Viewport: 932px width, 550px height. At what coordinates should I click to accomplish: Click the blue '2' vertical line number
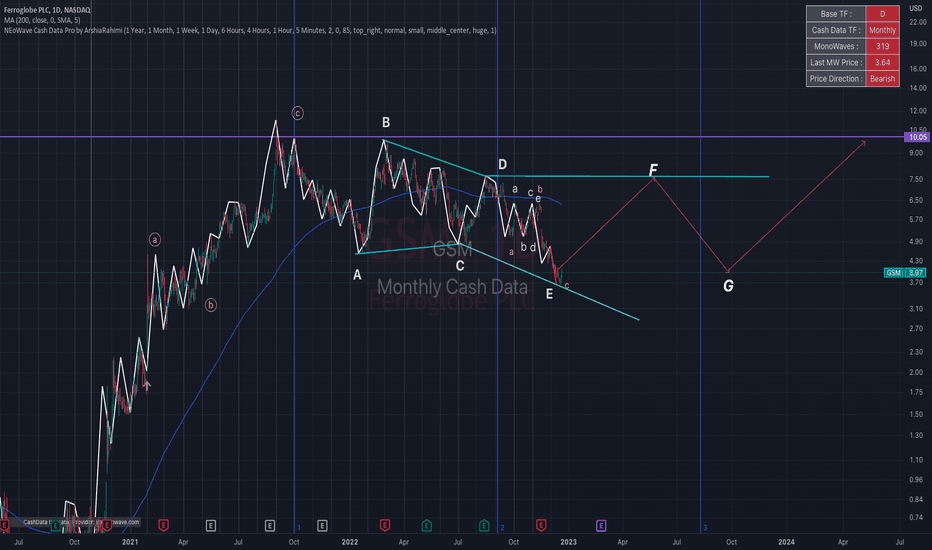pos(502,528)
